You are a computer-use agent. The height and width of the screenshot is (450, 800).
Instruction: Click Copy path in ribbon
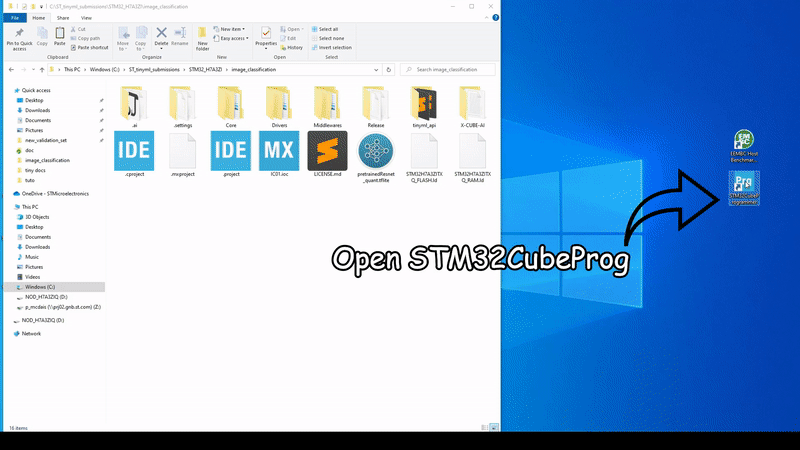[85, 38]
